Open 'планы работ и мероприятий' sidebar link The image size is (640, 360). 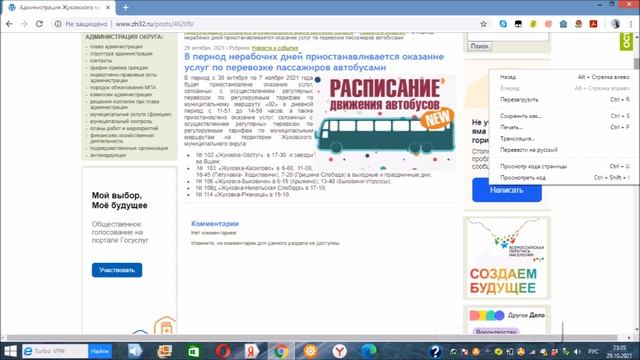[124, 128]
